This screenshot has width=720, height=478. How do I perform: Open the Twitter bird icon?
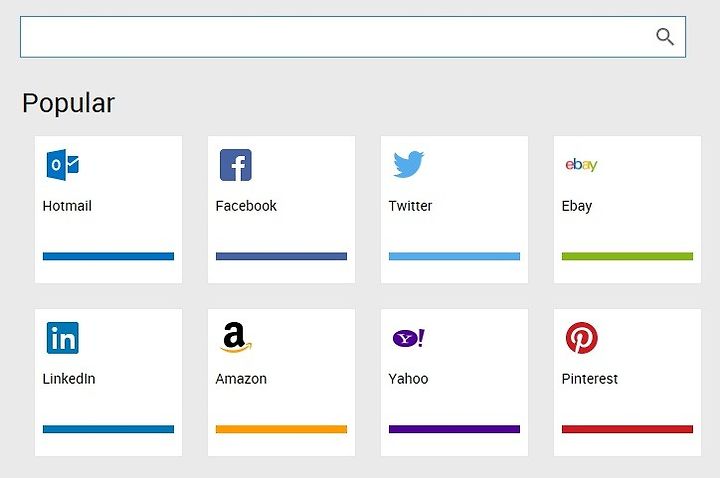pyautogui.click(x=408, y=164)
